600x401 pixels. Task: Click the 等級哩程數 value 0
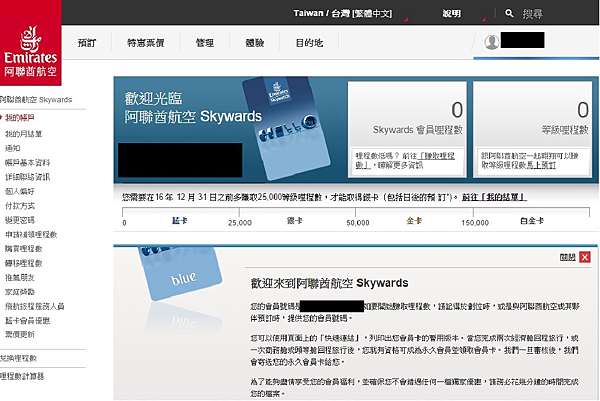[583, 110]
